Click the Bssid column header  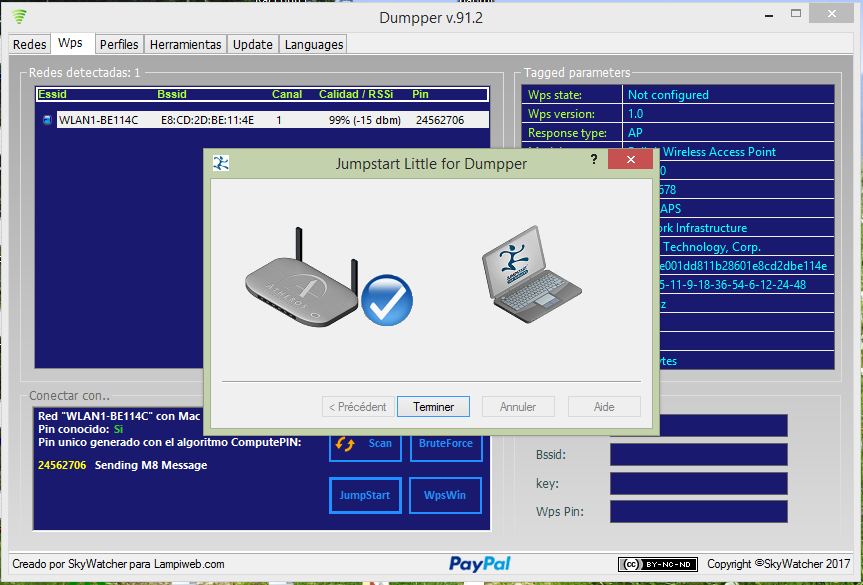(x=172, y=94)
